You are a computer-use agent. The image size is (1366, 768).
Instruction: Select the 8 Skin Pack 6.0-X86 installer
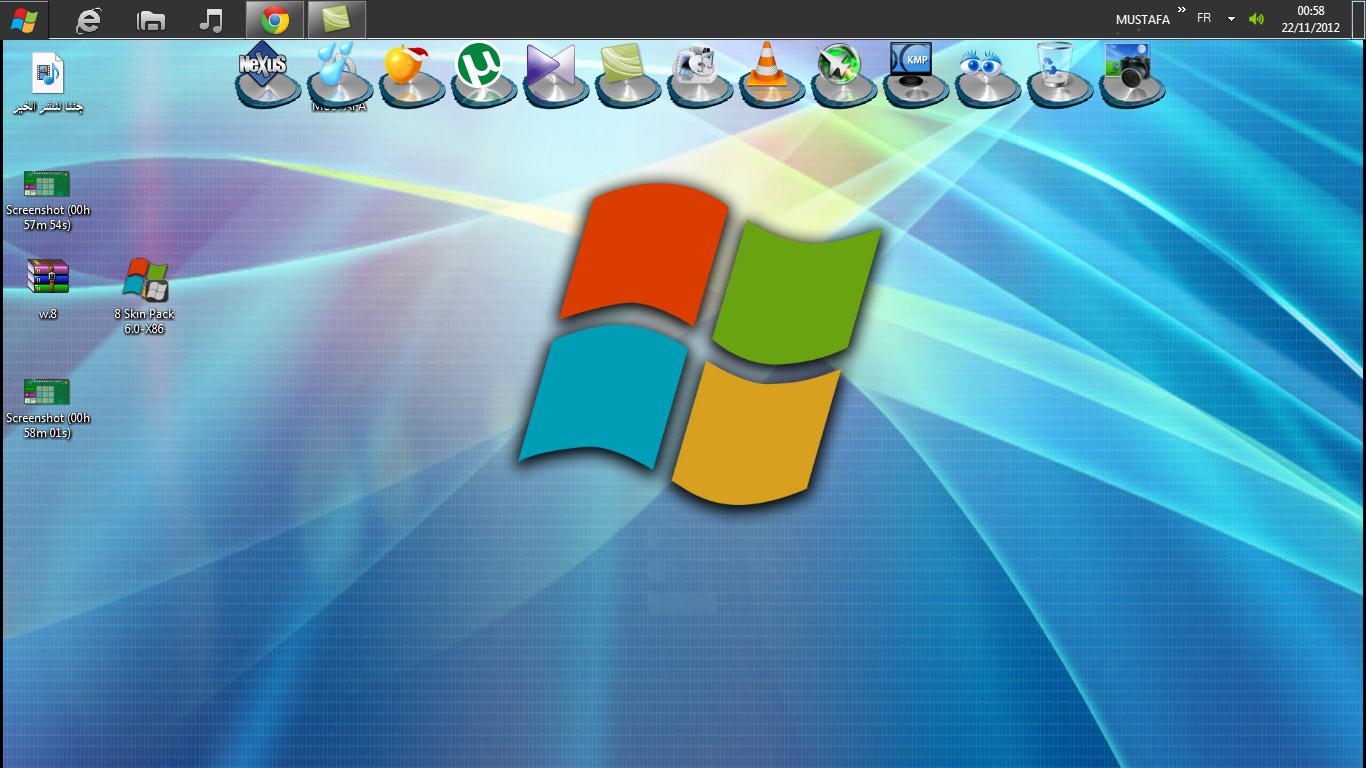pyautogui.click(x=145, y=296)
